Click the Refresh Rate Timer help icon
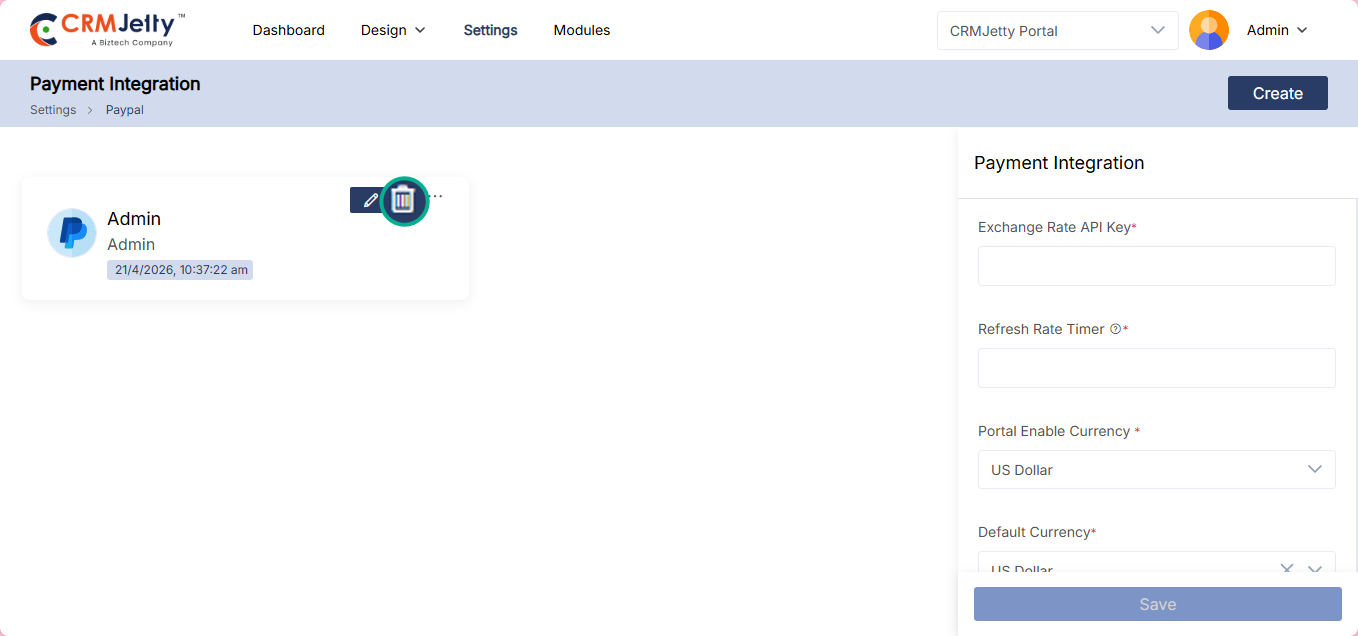 click(1115, 329)
